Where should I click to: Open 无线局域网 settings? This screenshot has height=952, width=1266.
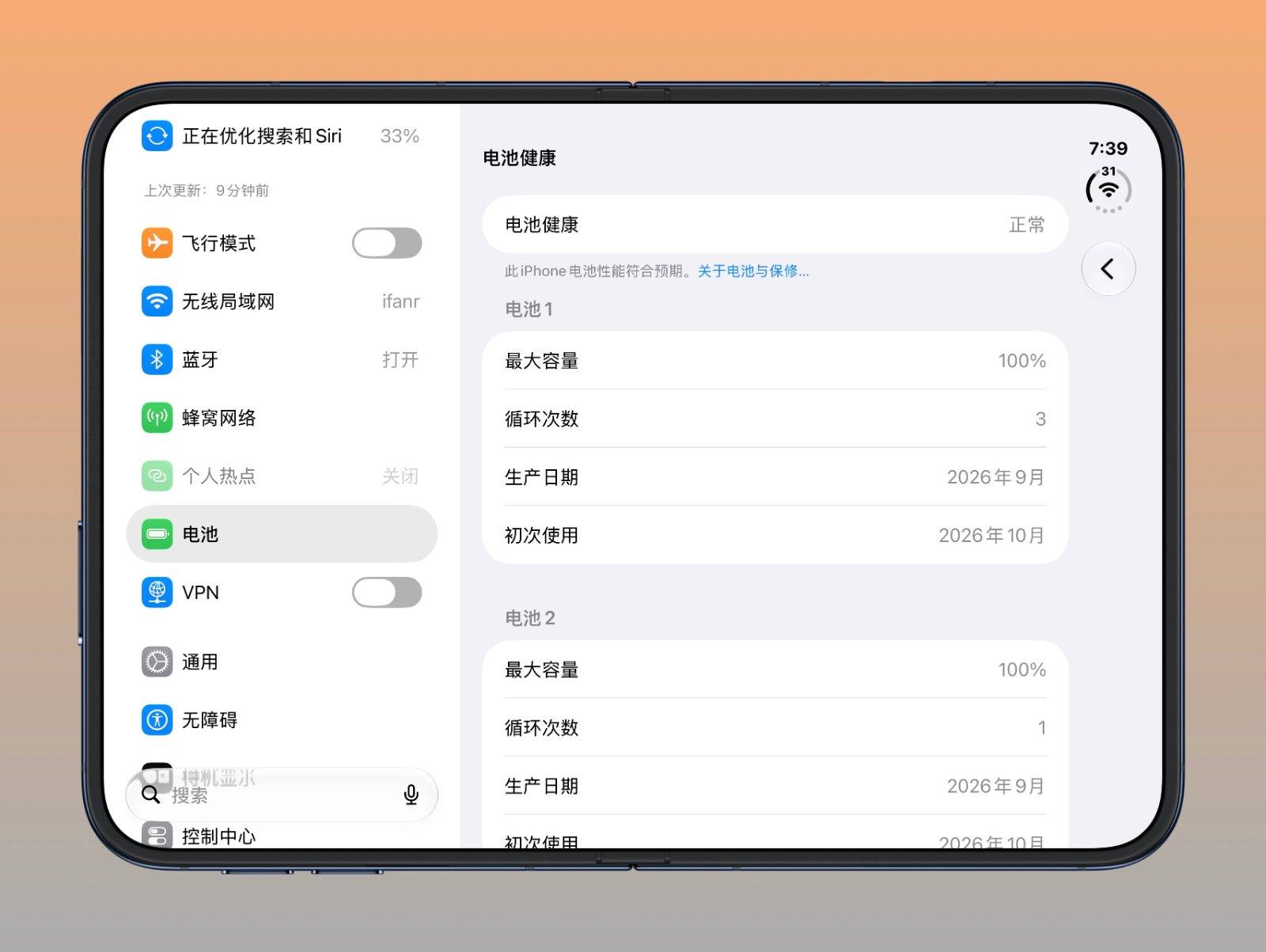pyautogui.click(x=282, y=302)
